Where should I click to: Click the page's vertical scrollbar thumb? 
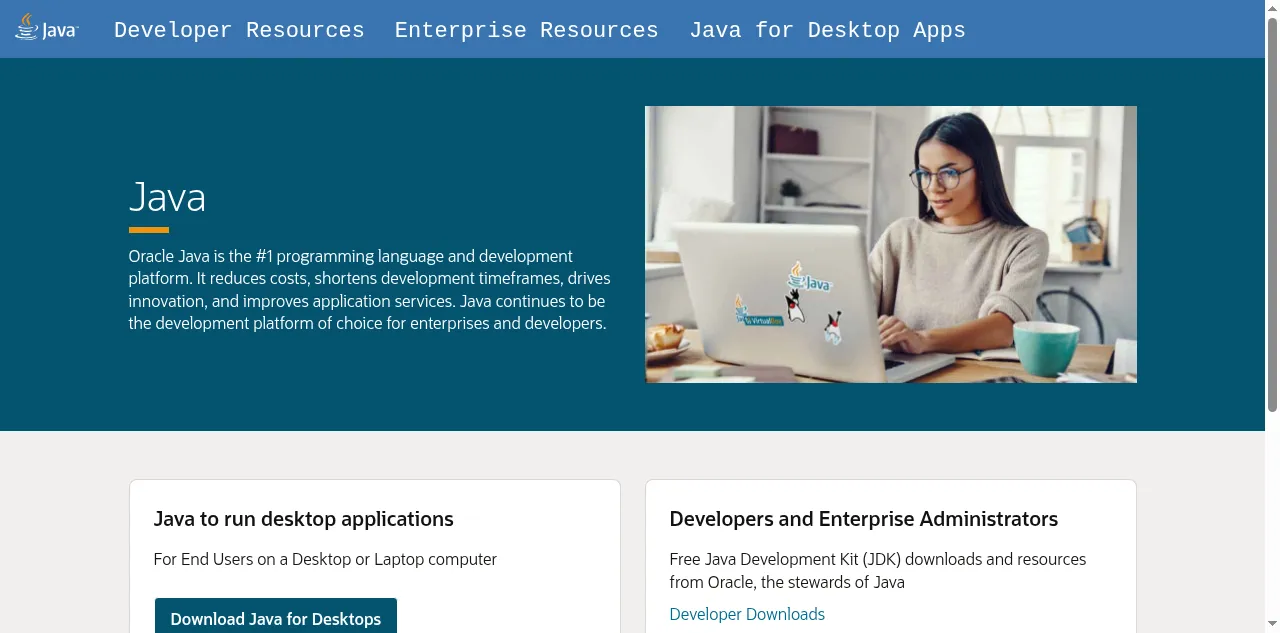coord(1272,214)
